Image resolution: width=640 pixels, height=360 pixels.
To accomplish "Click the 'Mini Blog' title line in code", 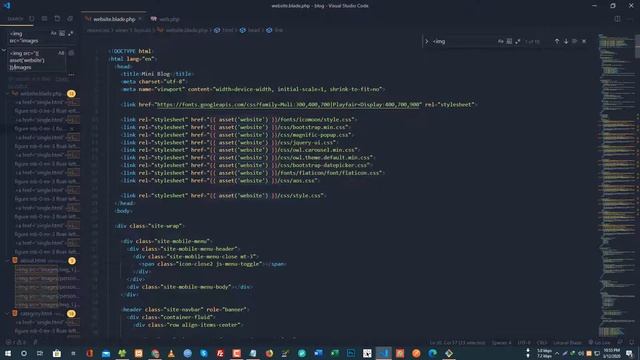I will (157, 74).
